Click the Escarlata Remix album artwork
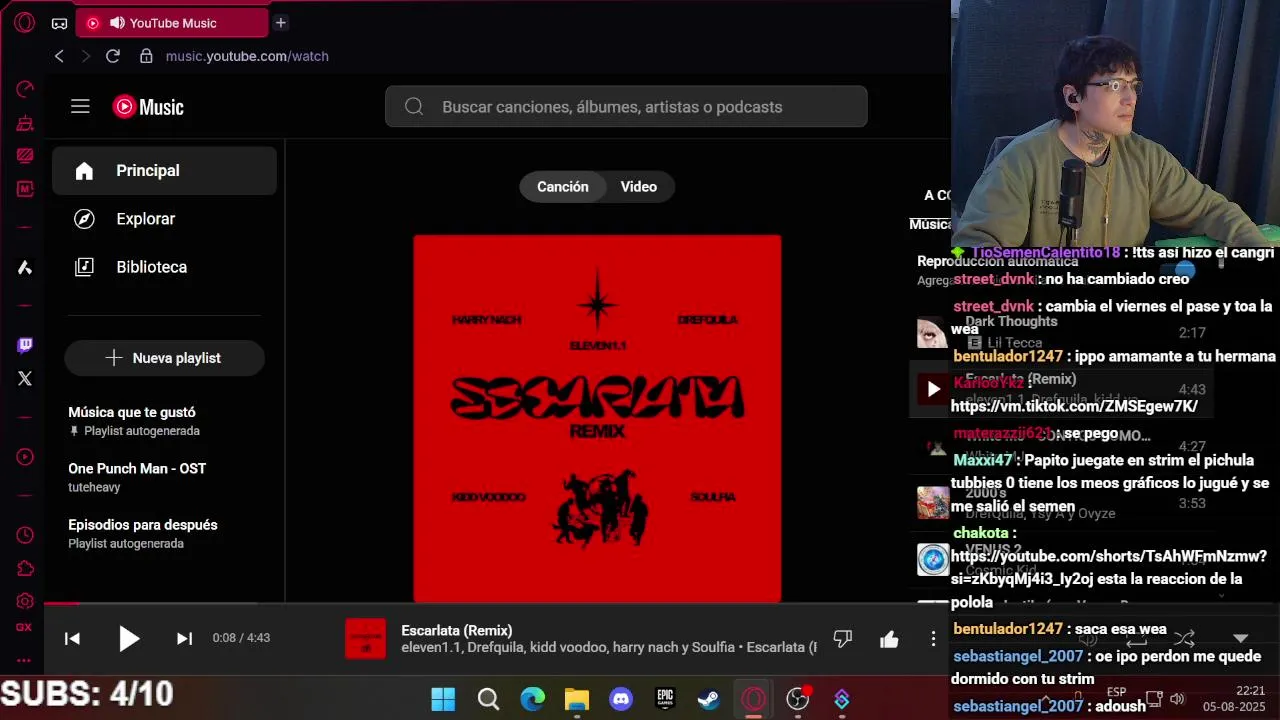This screenshot has width=1280, height=720. (597, 419)
